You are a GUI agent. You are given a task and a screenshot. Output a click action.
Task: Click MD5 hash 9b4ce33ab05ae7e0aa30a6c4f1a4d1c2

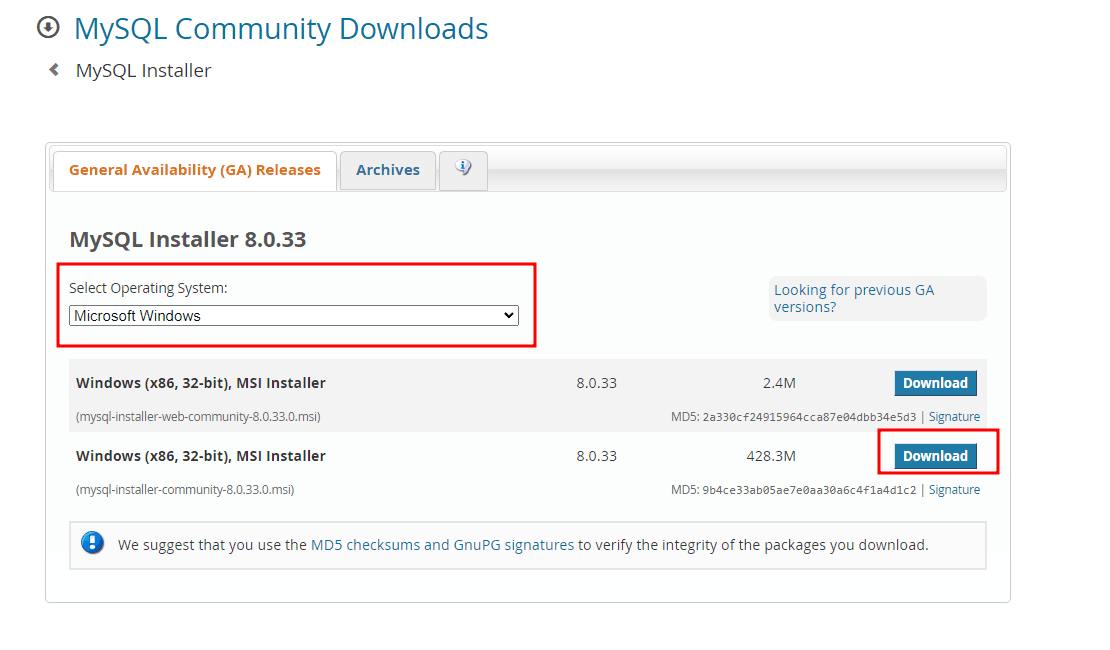pos(809,490)
